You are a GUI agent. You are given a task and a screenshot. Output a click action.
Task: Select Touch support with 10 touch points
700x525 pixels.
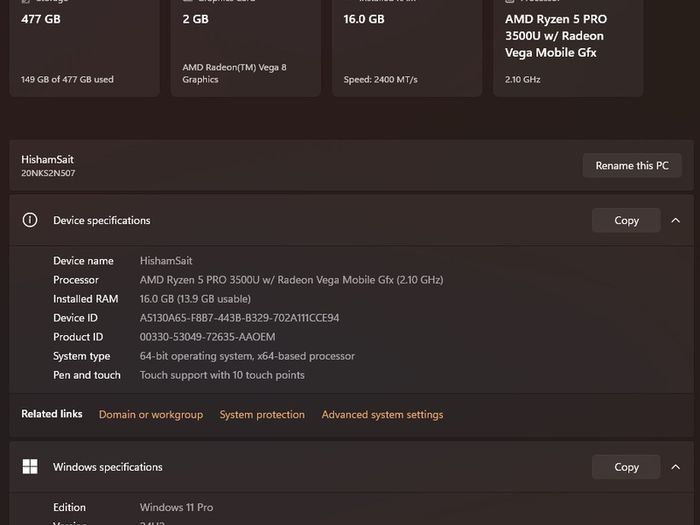(x=222, y=375)
